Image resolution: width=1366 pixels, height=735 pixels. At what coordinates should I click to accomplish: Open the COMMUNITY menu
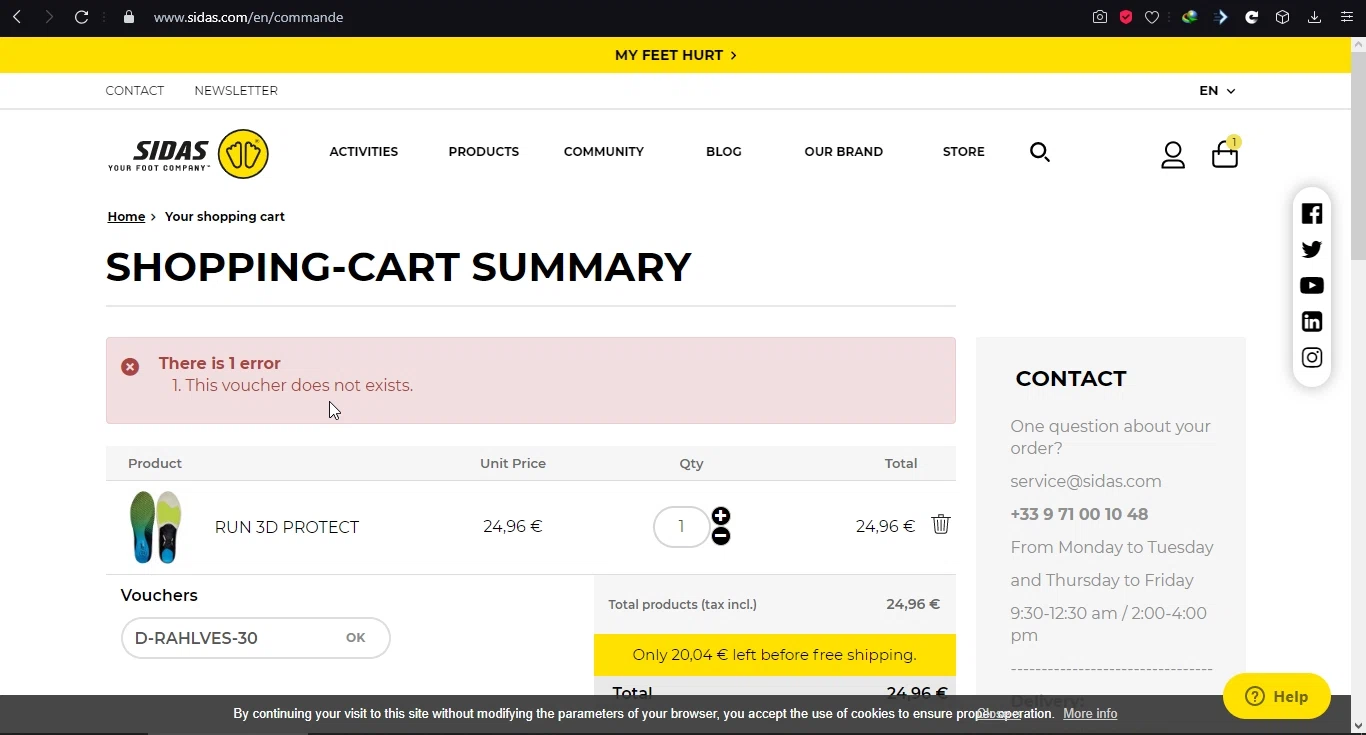604,152
